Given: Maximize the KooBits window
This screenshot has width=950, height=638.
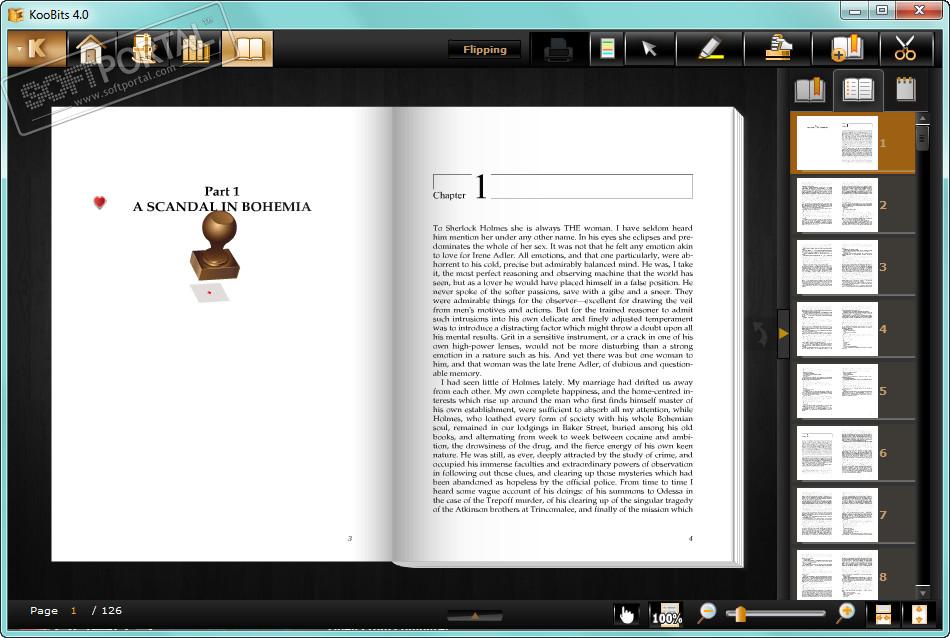Looking at the screenshot, I should [x=882, y=10].
